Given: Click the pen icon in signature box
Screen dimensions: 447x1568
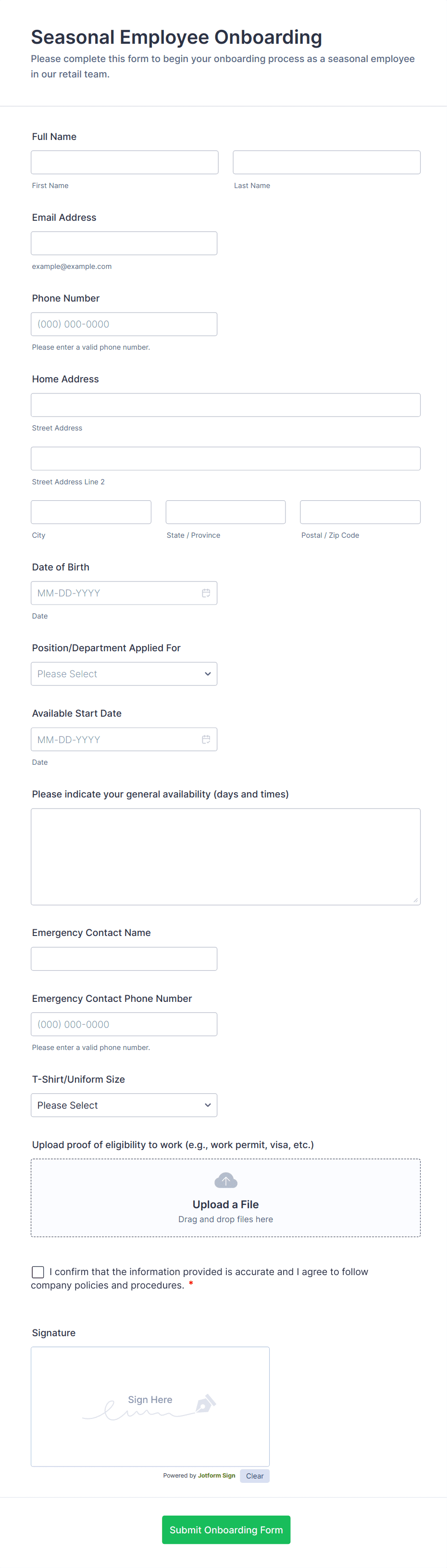Looking at the screenshot, I should tap(206, 1403).
